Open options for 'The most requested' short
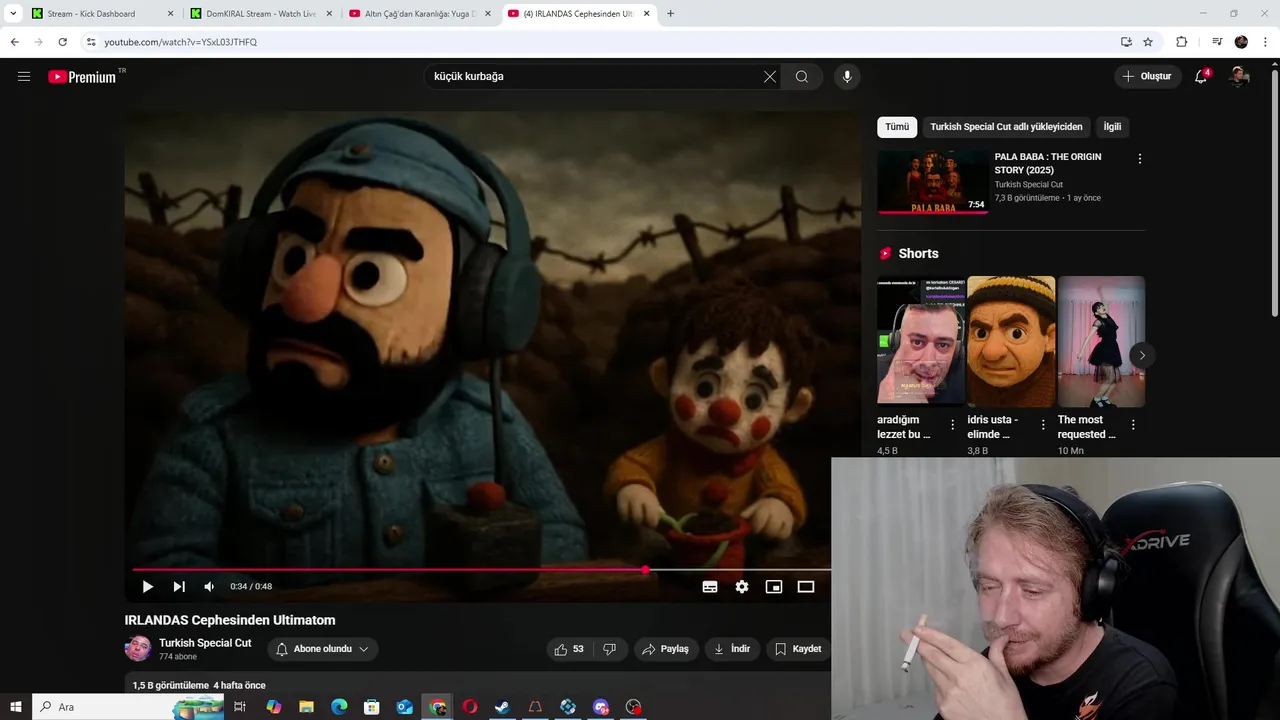The image size is (1280, 720). [x=1133, y=425]
